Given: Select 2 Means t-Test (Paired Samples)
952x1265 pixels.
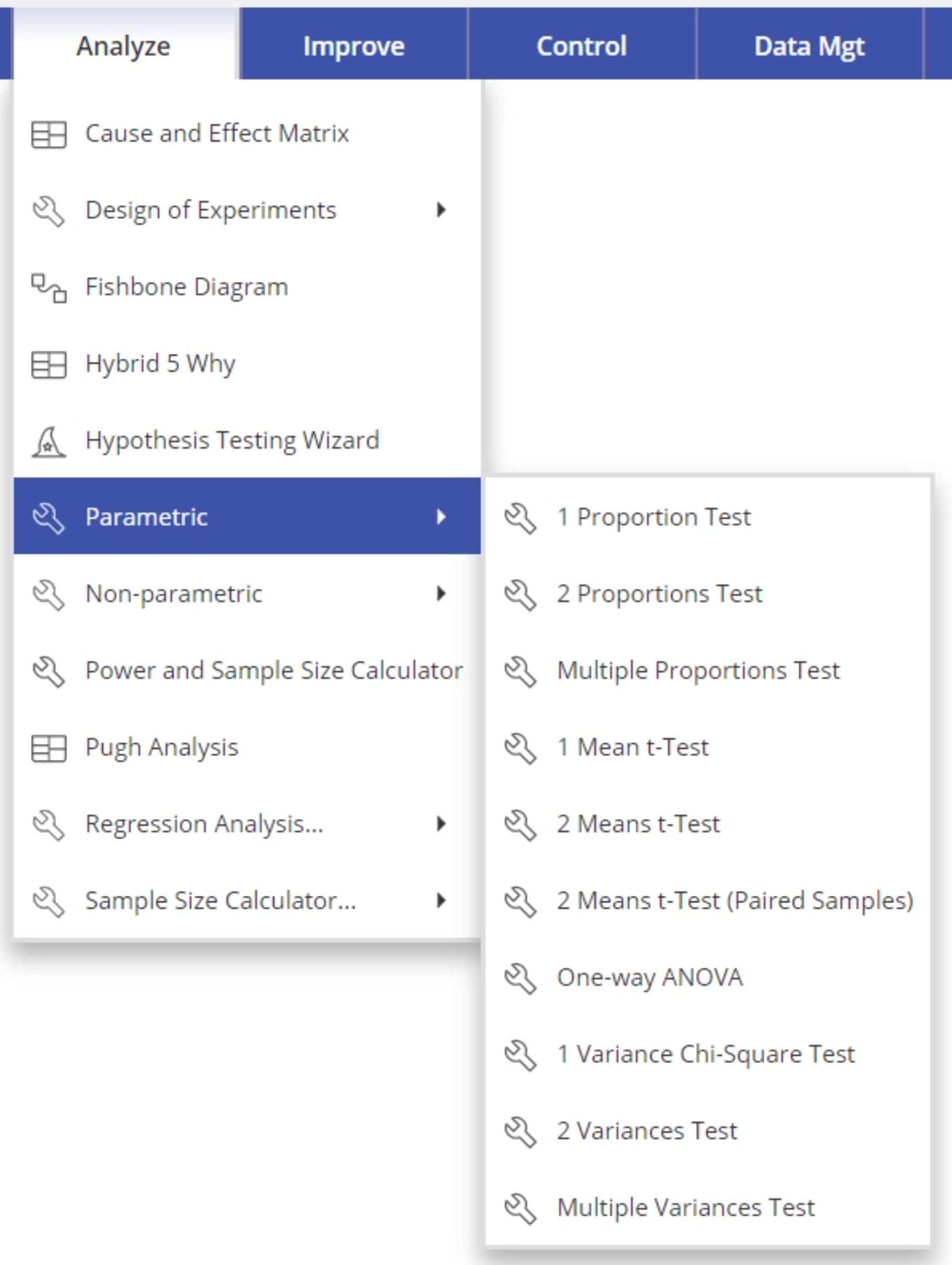Looking at the screenshot, I should 735,901.
